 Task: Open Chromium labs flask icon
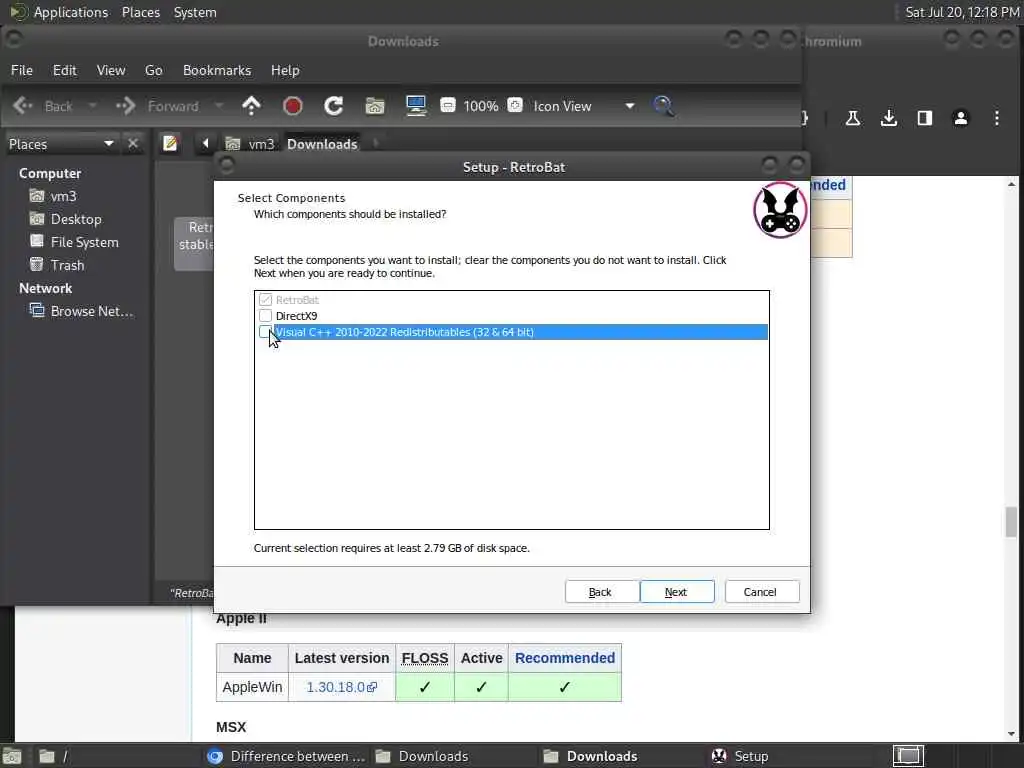852,118
